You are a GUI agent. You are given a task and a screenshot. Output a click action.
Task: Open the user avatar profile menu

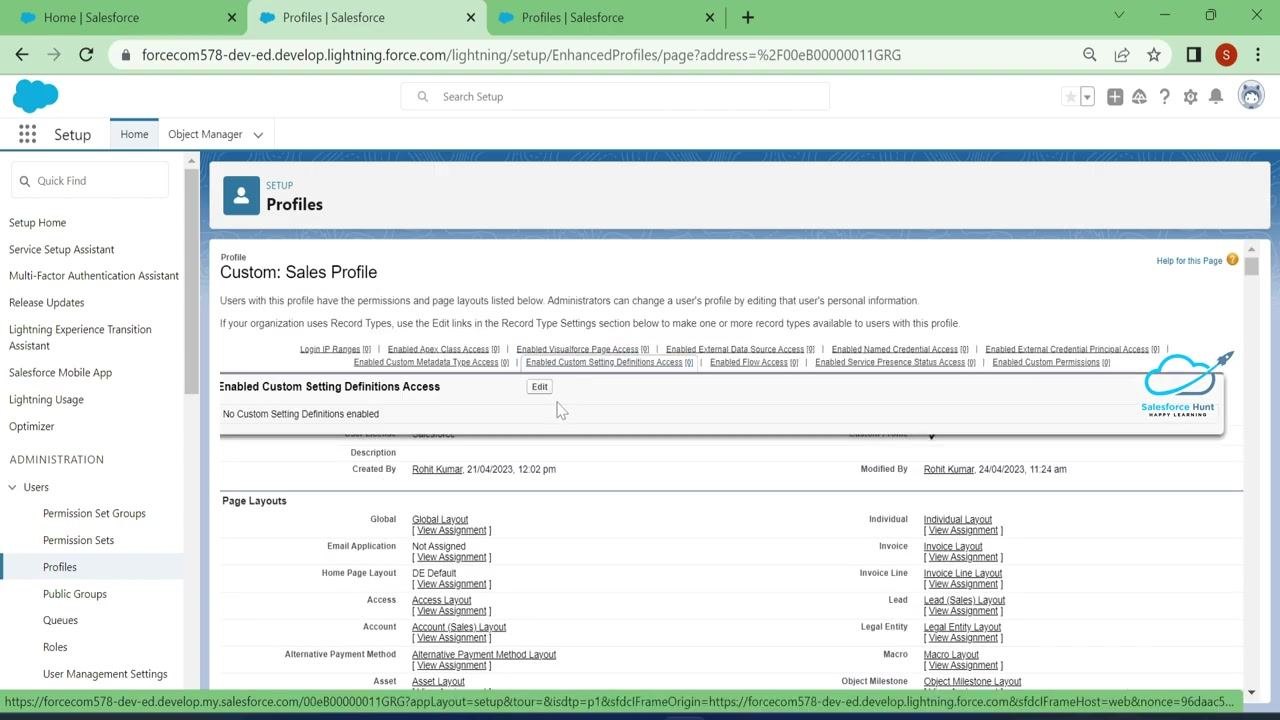[x=1251, y=96]
